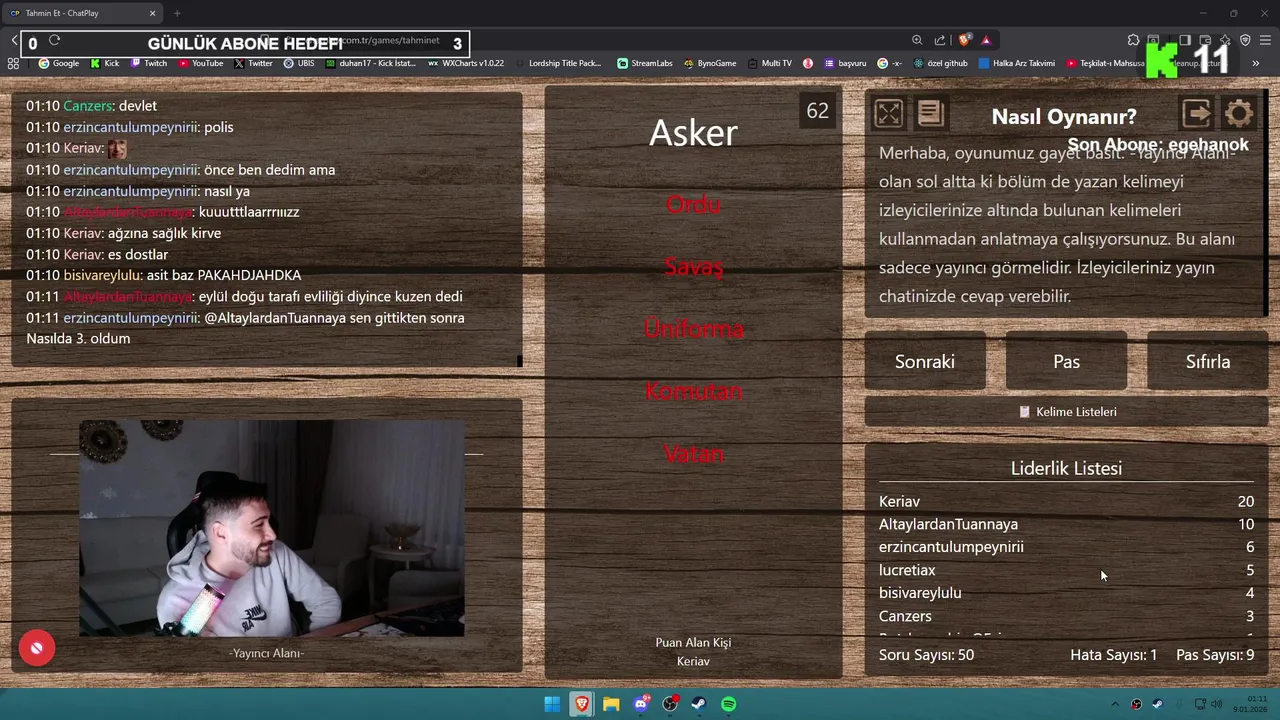Open the Twitch bookmark
Viewport: 1280px width, 720px height.
(149, 63)
